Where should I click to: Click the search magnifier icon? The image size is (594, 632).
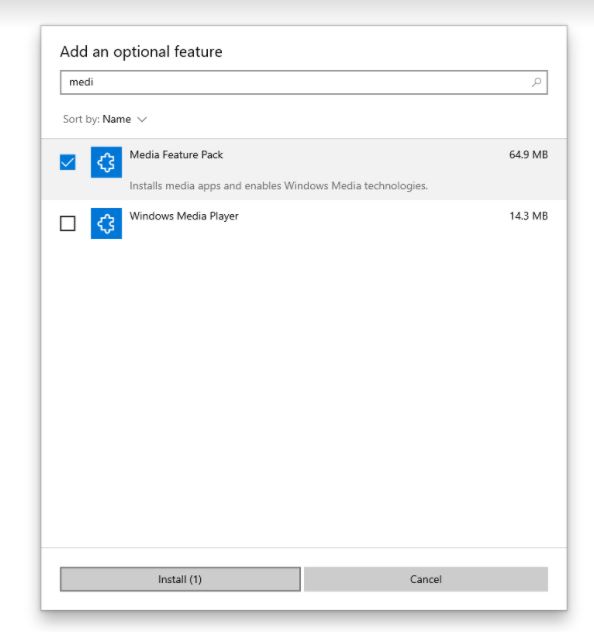click(536, 82)
